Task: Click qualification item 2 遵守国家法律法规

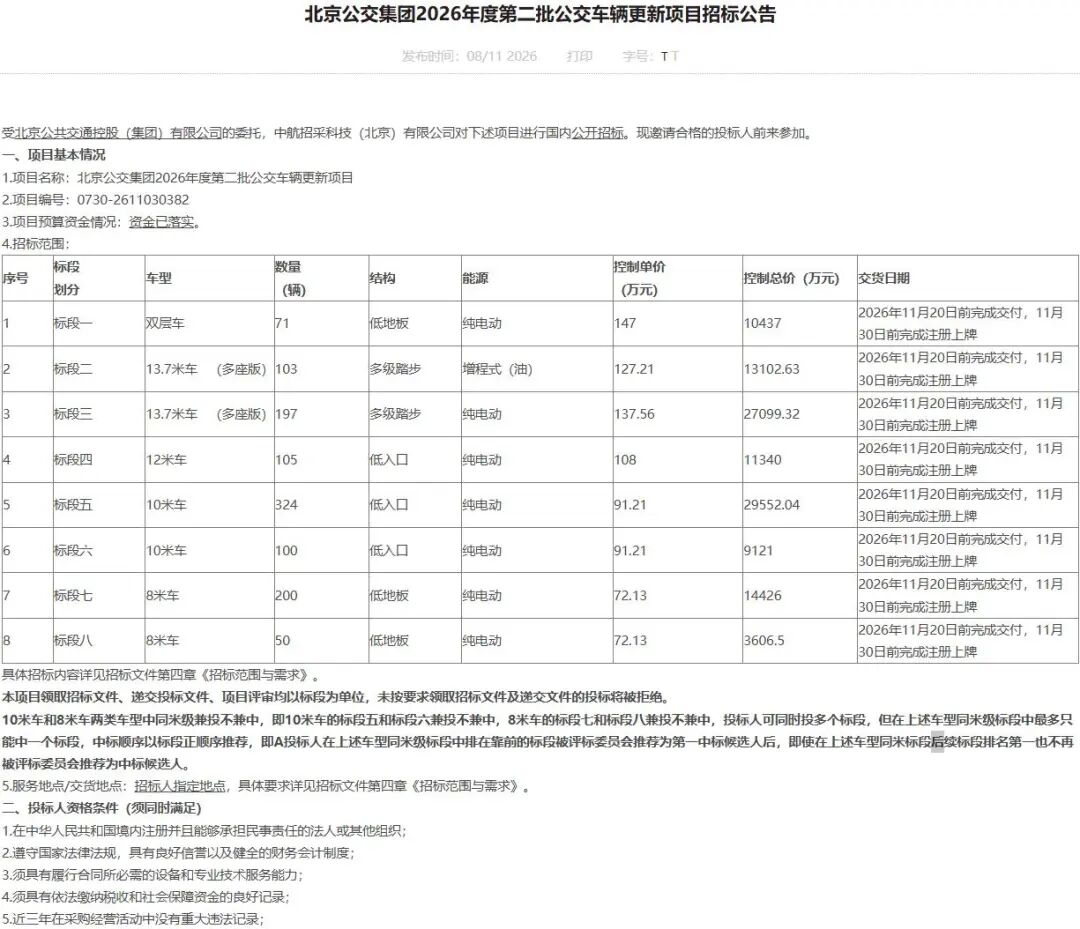Action: (x=178, y=853)
